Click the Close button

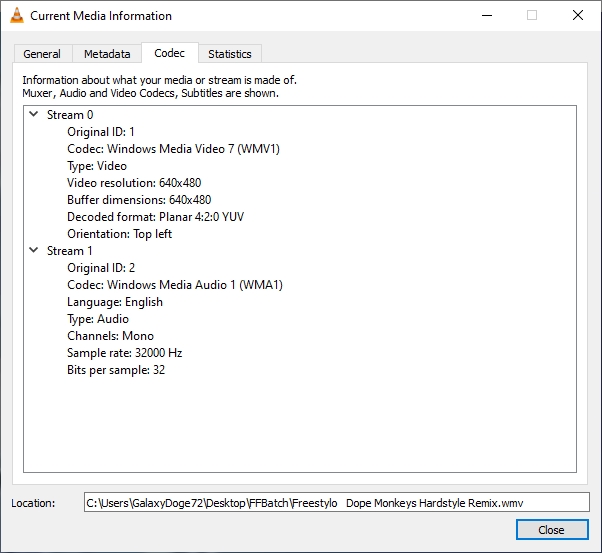tap(552, 530)
